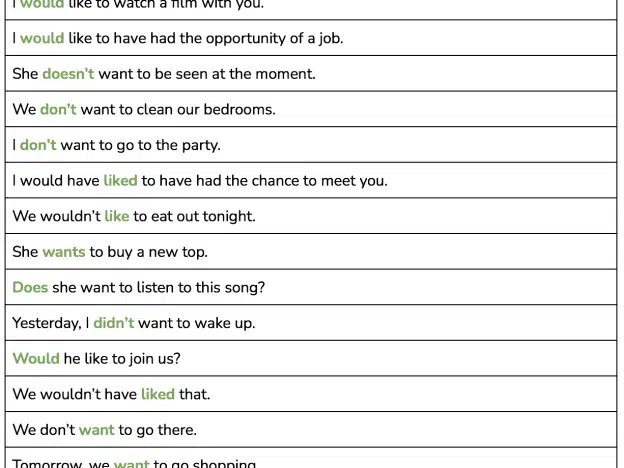The image size is (624, 468).
Task: Click green "would" in the job opportunity row
Action: coord(42,38)
